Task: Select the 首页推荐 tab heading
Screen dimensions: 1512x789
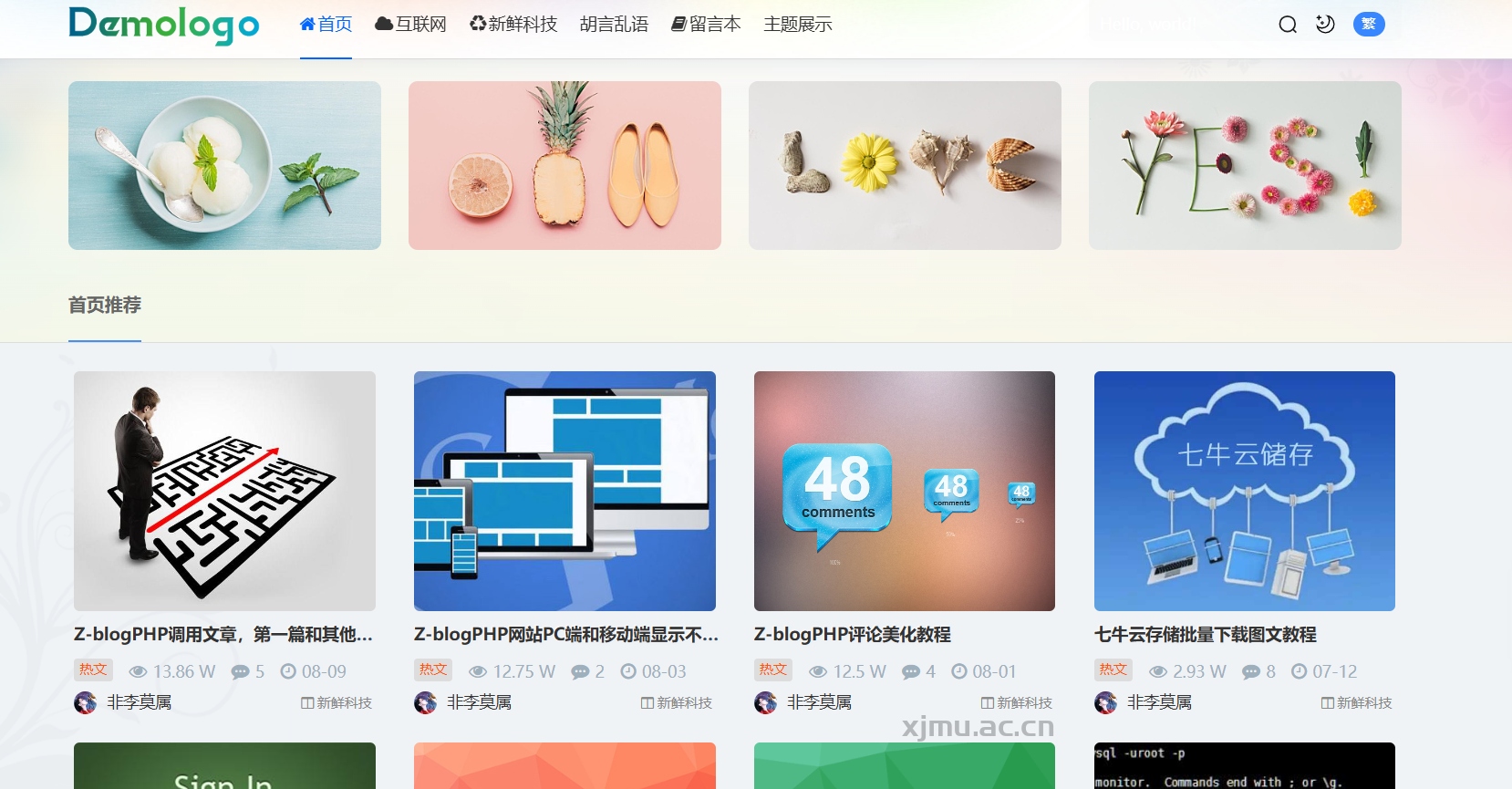Action: (105, 306)
